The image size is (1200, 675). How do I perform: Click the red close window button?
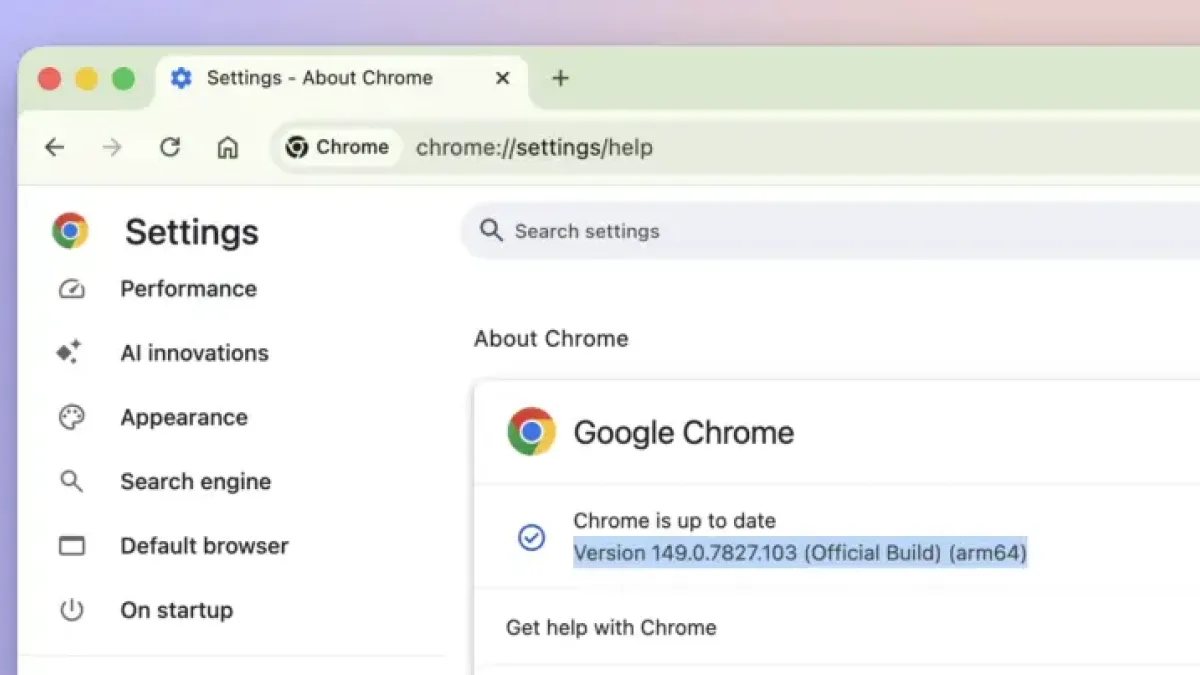click(x=50, y=79)
